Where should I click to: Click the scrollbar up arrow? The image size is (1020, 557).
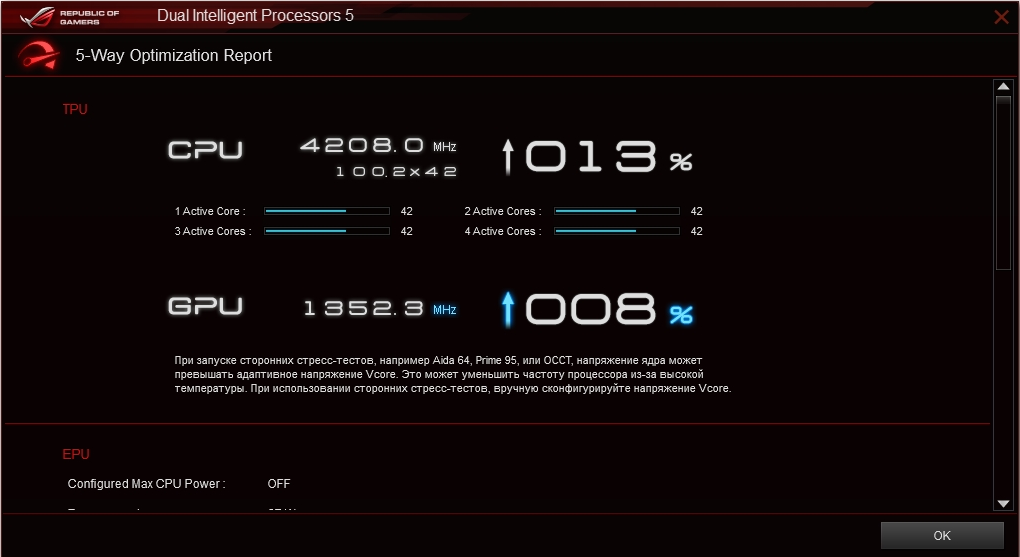coord(1003,87)
